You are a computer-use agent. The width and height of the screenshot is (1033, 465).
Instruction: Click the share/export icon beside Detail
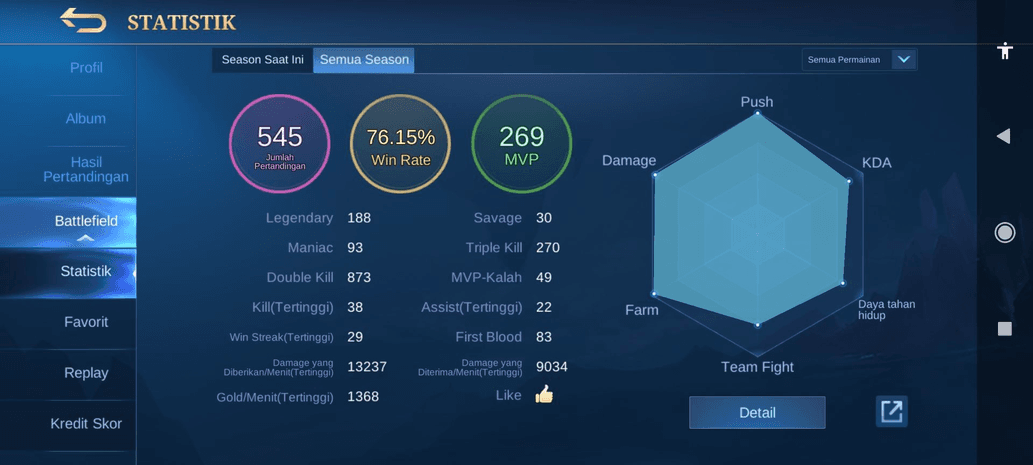click(891, 412)
